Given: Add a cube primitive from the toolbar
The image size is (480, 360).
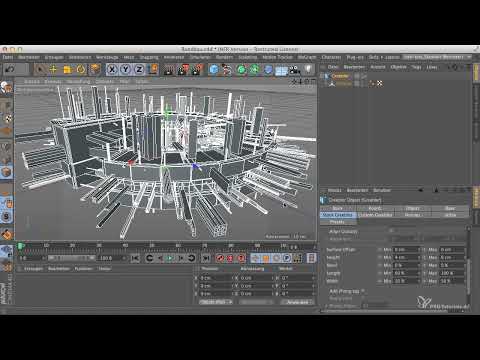Looking at the screenshot, I should point(214,69).
